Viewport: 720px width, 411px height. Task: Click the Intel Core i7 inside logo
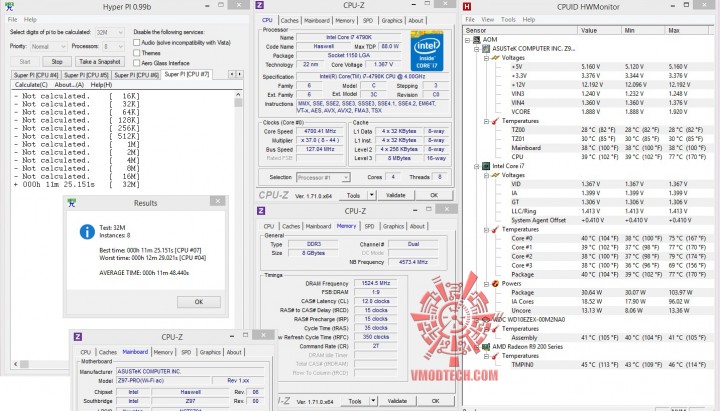point(427,51)
